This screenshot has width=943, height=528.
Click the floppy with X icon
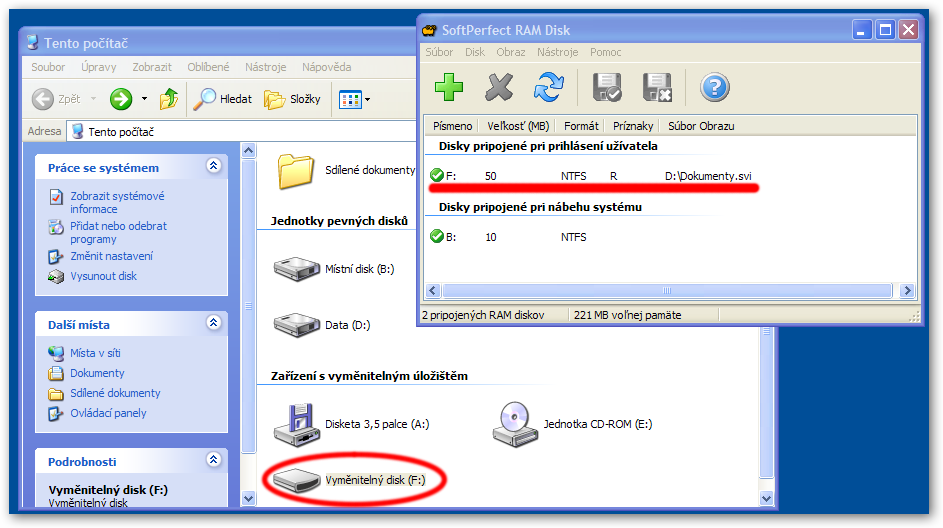coord(657,87)
